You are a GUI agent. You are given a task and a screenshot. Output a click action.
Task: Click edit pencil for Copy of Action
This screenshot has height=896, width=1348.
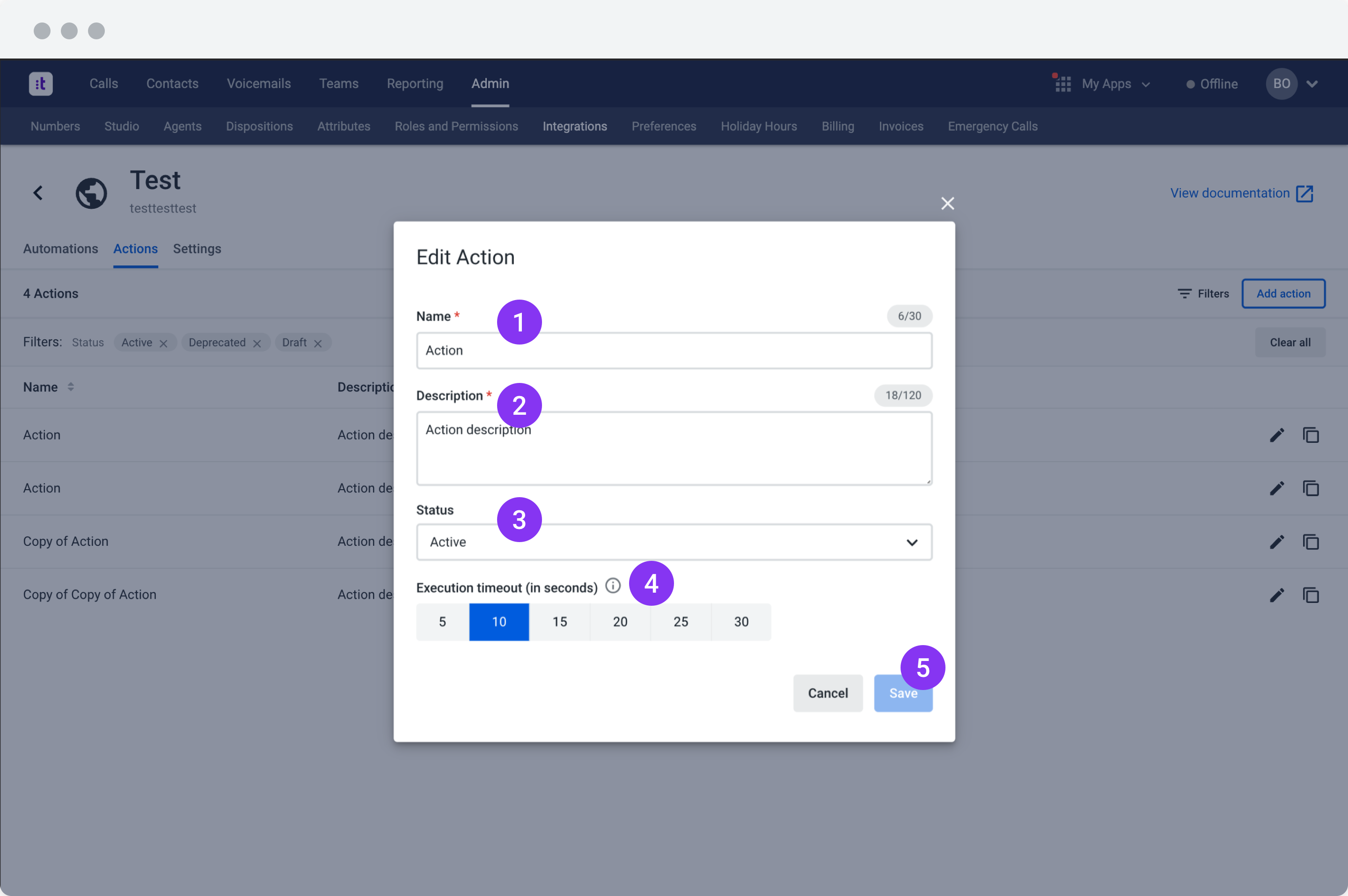click(x=1276, y=541)
